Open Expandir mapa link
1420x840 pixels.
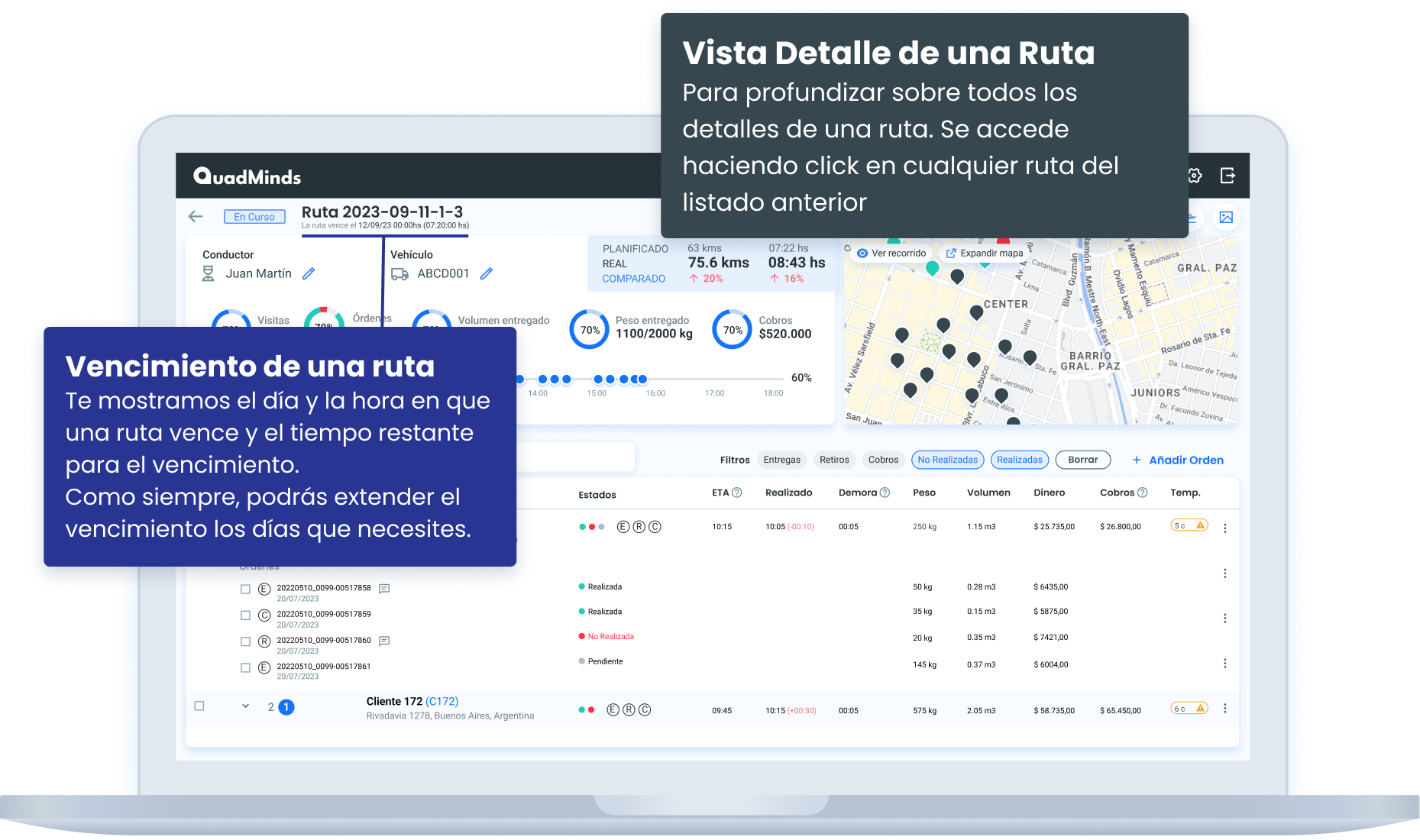point(985,254)
